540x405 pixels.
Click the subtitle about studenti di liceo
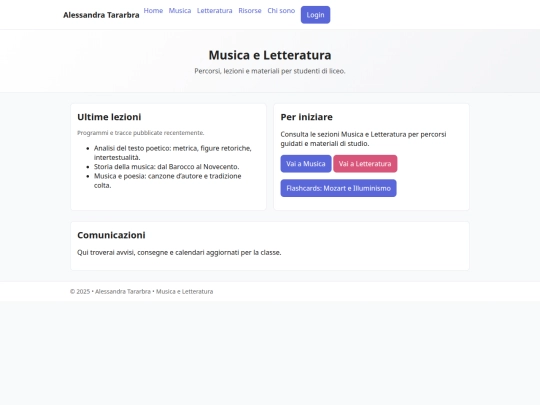click(x=270, y=71)
